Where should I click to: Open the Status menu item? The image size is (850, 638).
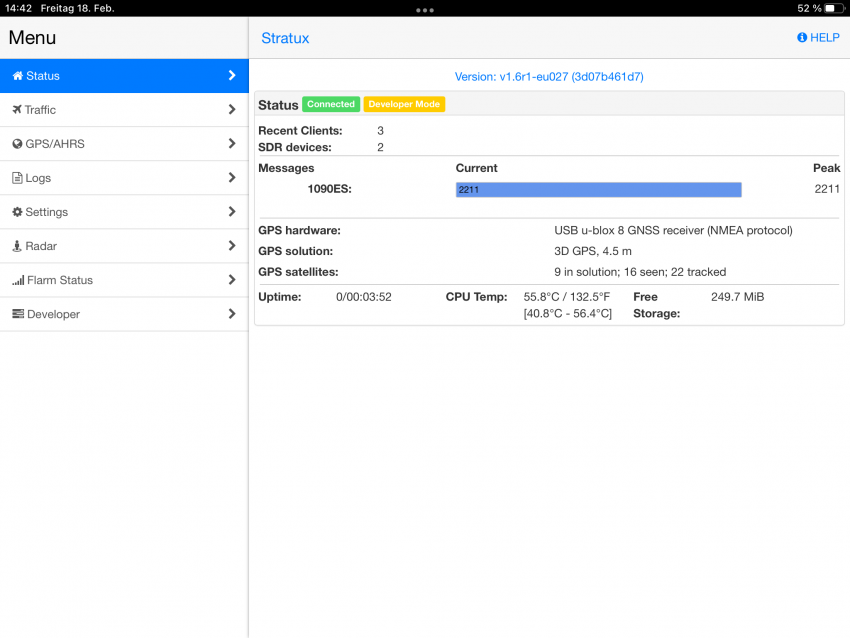124,76
